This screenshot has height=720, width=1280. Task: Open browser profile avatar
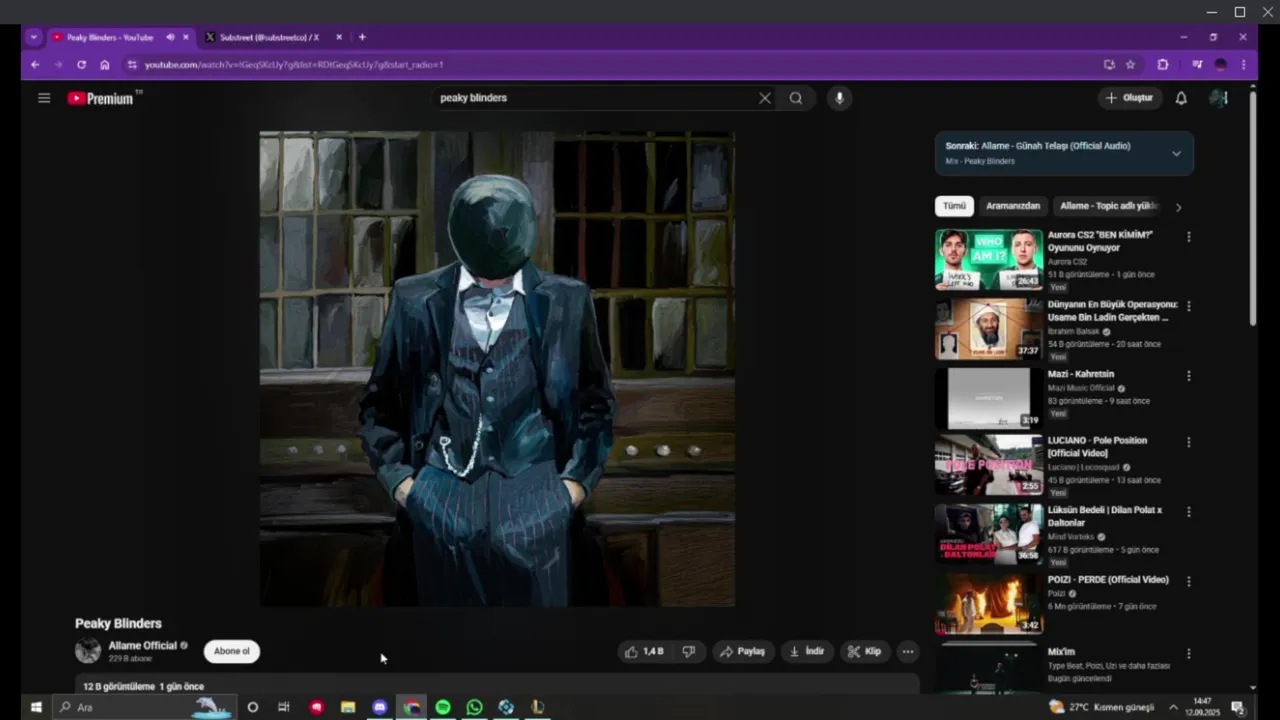point(1221,65)
